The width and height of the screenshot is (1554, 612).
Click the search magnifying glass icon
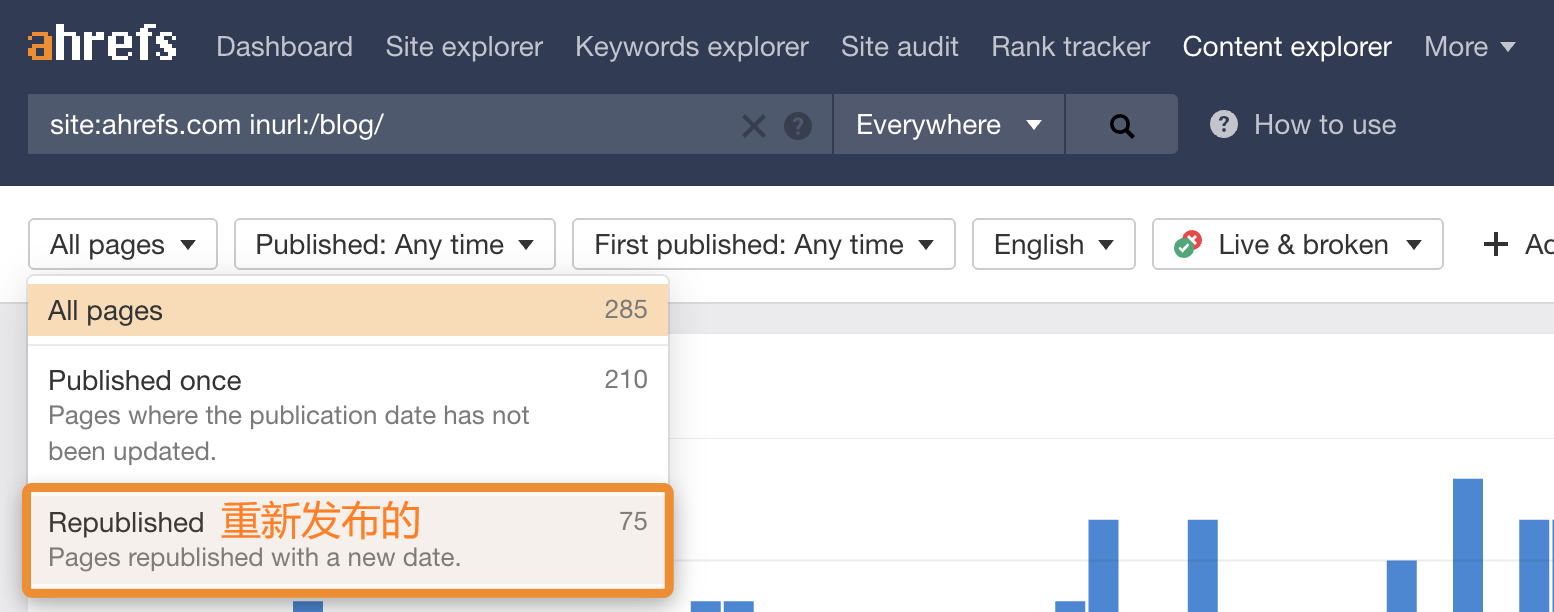tap(1121, 124)
